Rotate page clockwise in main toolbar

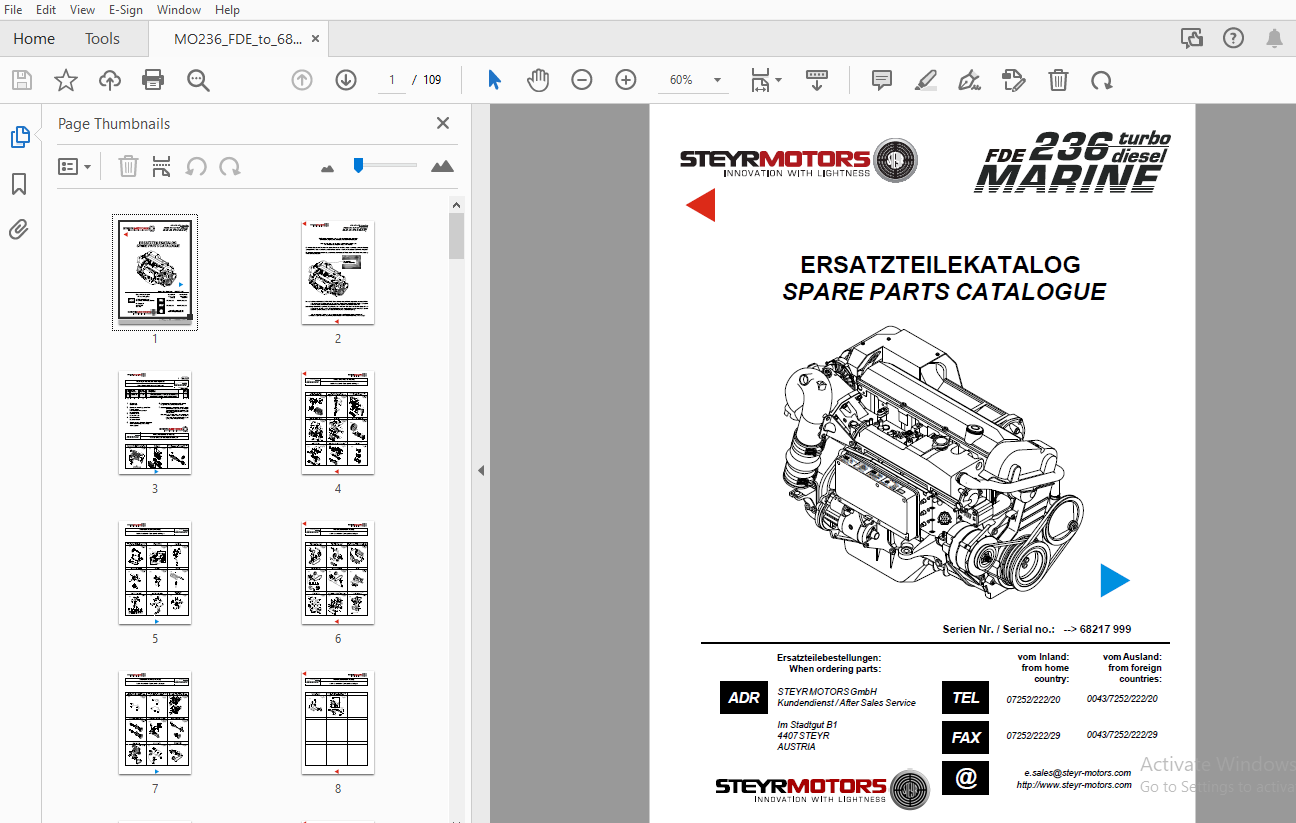click(x=1102, y=80)
